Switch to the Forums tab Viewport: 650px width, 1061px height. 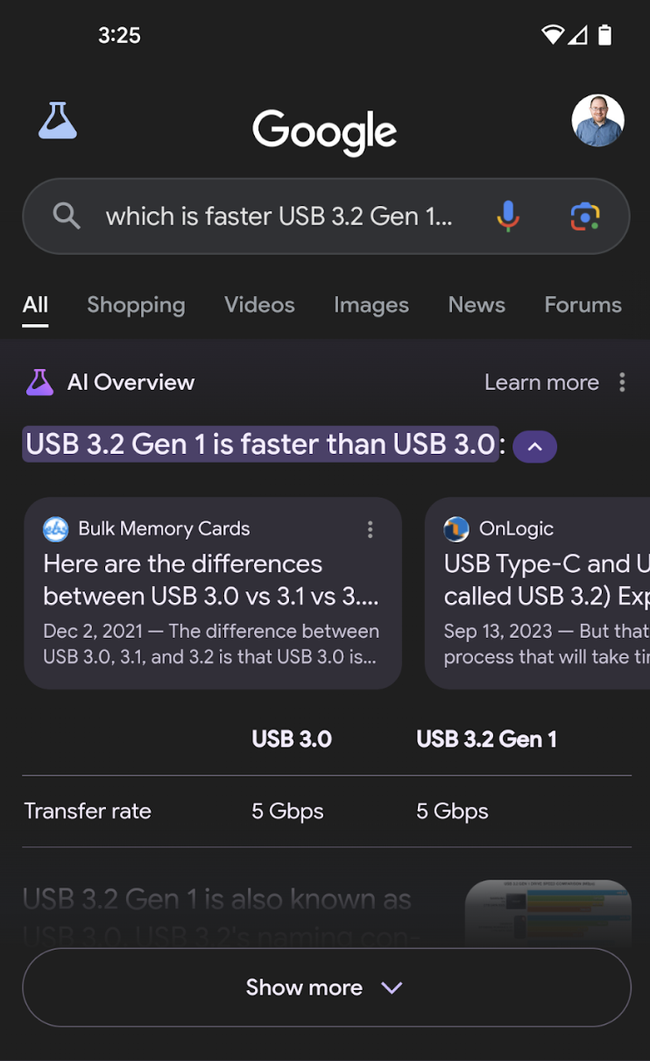(583, 305)
